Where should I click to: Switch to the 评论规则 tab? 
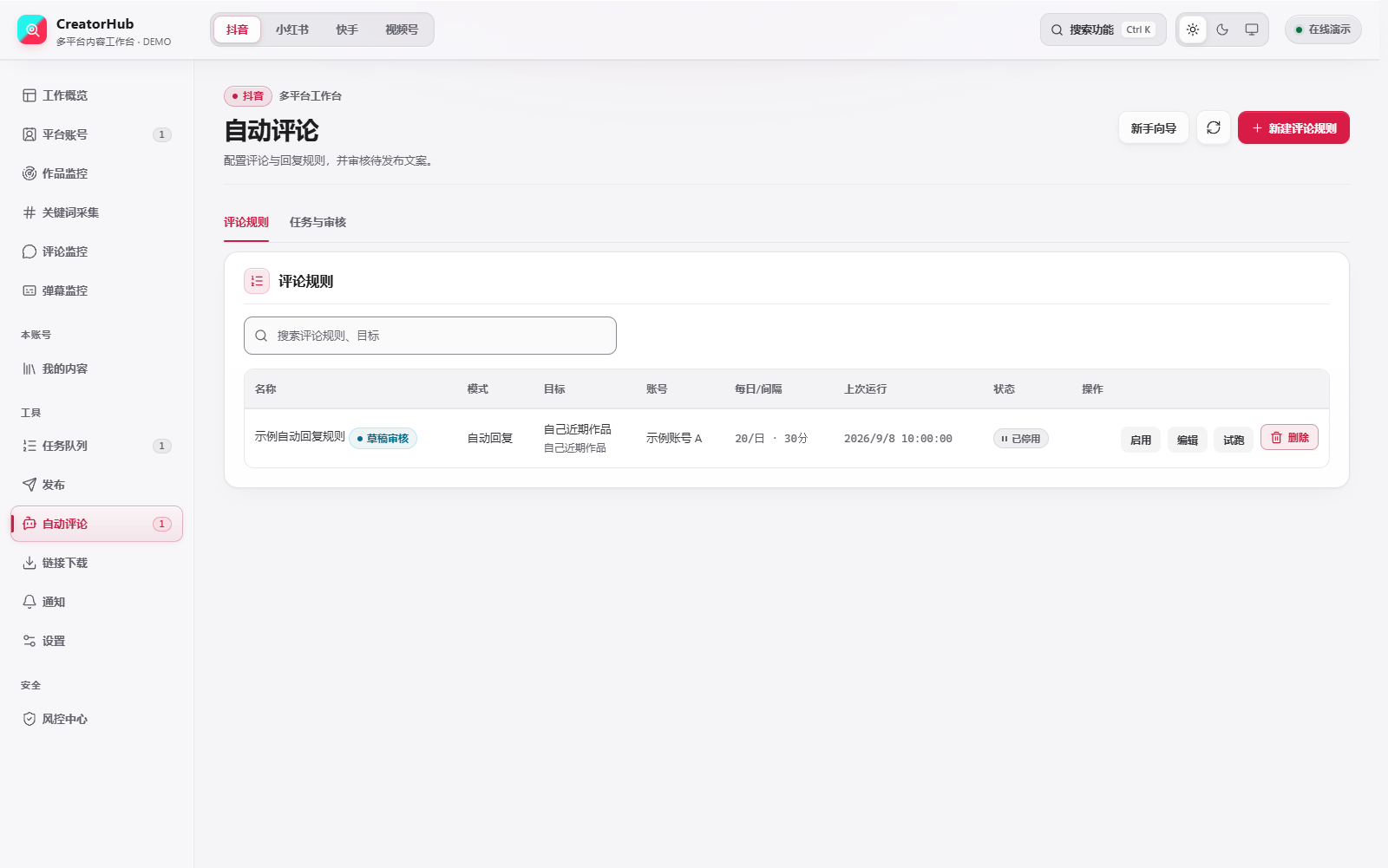tap(246, 222)
